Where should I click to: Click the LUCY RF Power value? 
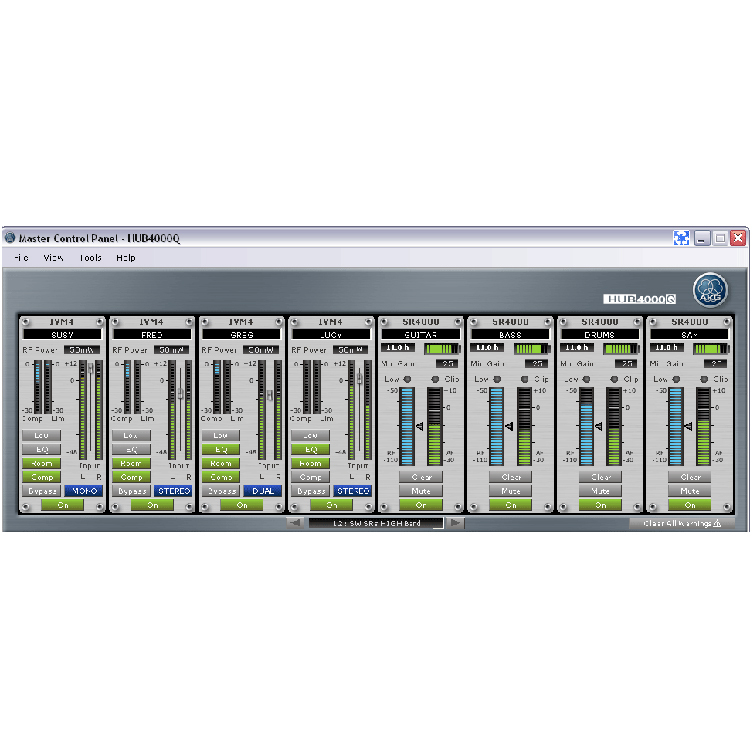[351, 350]
